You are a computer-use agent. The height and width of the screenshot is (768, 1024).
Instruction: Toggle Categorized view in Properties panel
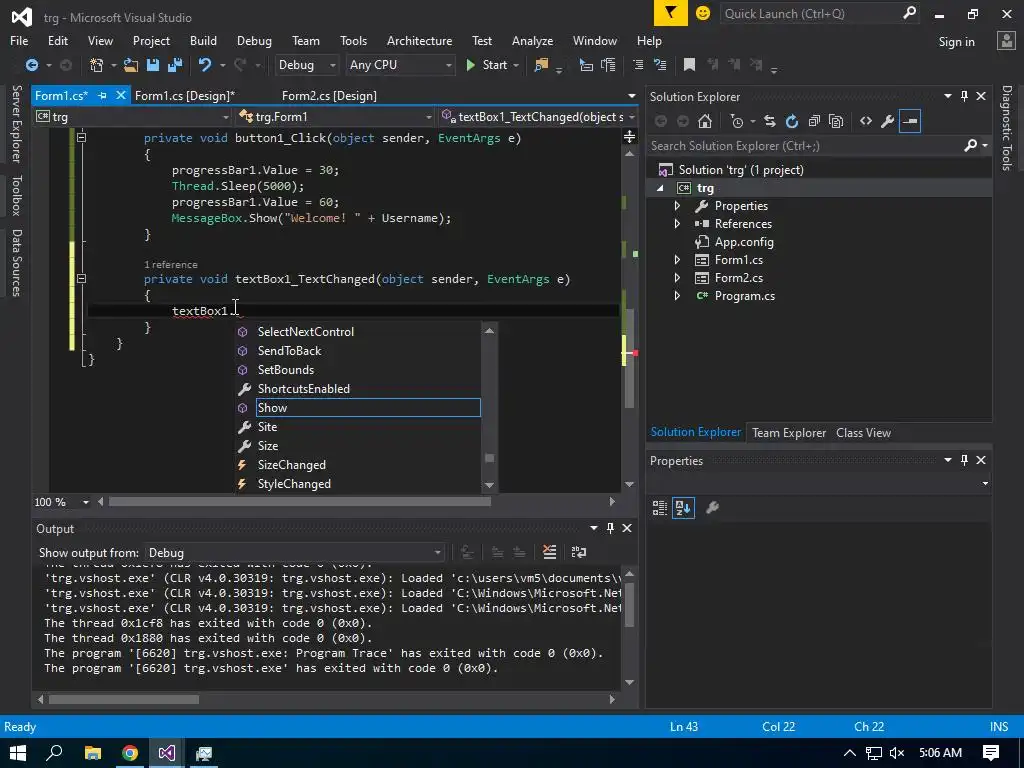(660, 507)
